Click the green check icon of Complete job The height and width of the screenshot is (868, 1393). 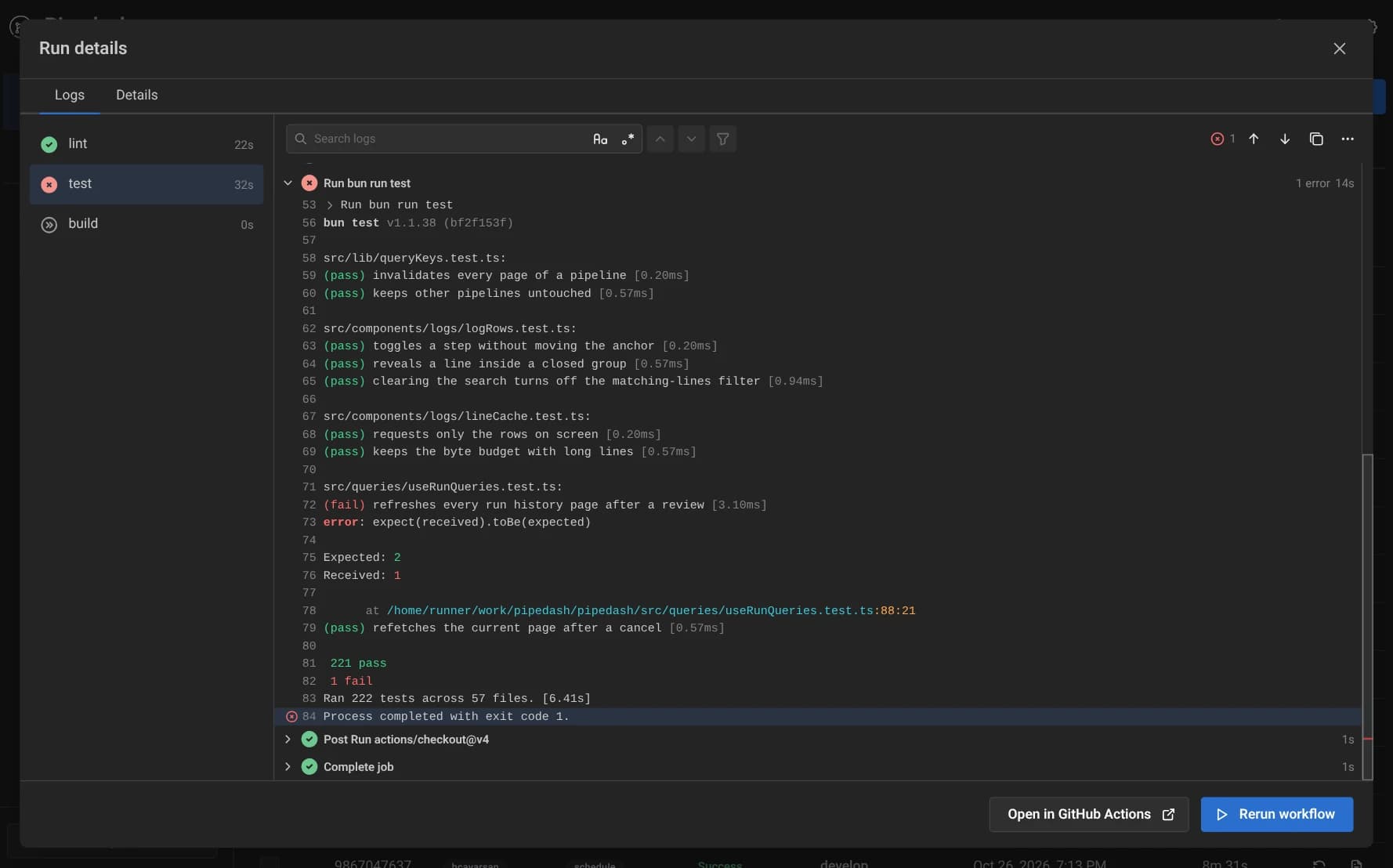point(309,767)
